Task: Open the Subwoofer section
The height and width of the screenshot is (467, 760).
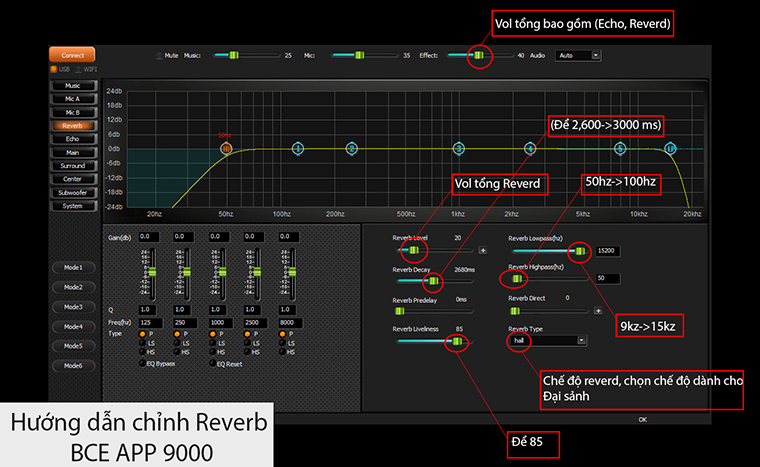Action: tap(73, 193)
